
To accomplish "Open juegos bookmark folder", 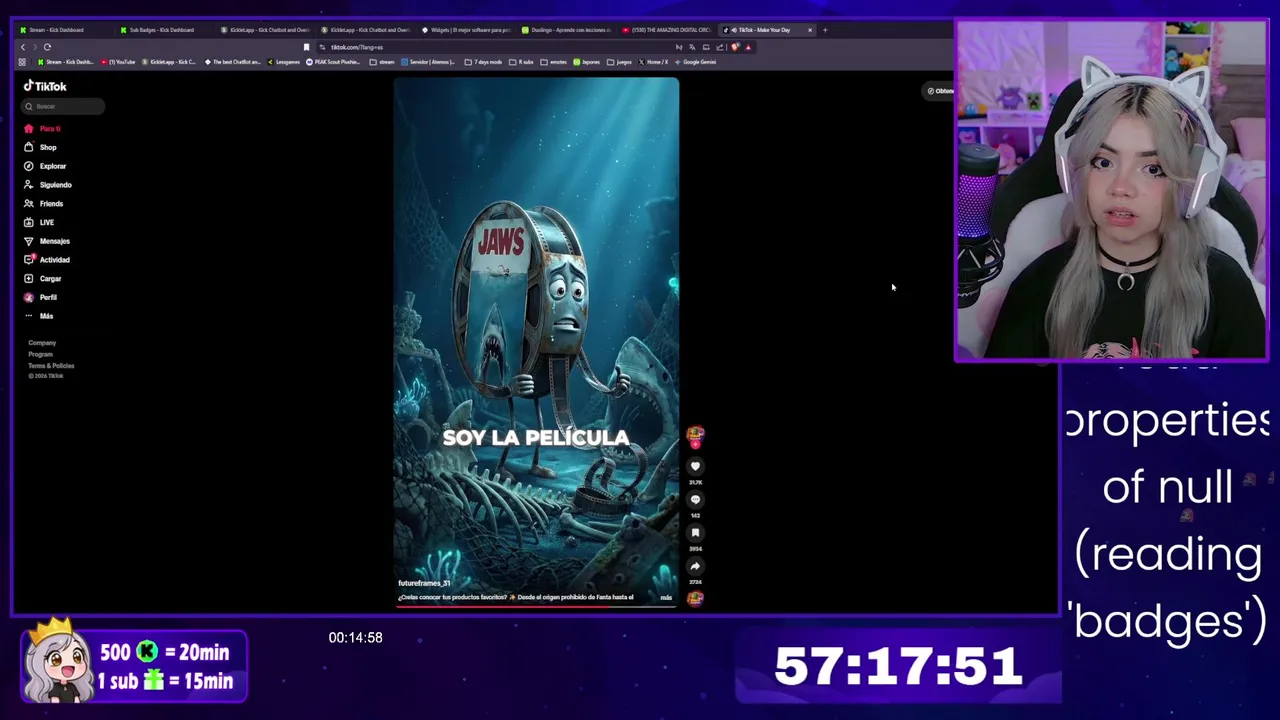I will point(620,62).
